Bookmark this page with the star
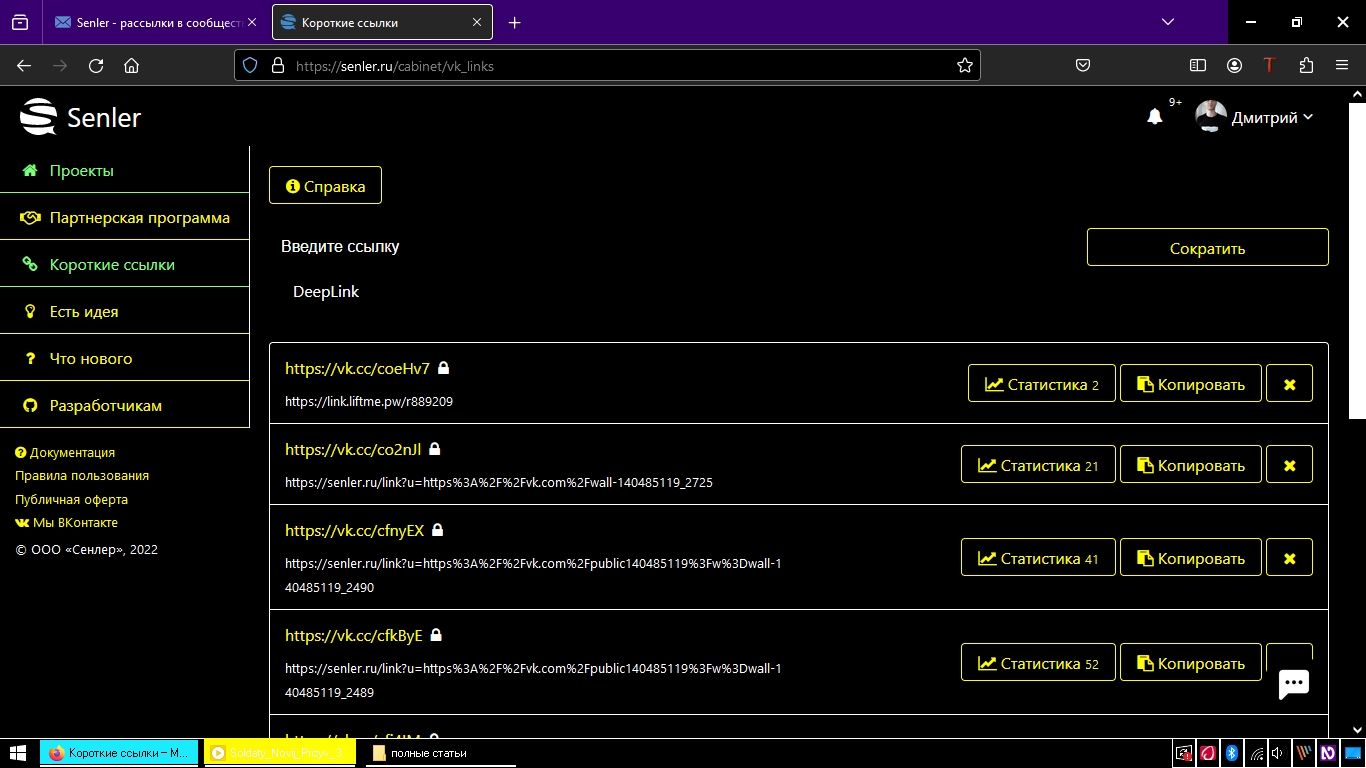The width and height of the screenshot is (1366, 768). 964,66
